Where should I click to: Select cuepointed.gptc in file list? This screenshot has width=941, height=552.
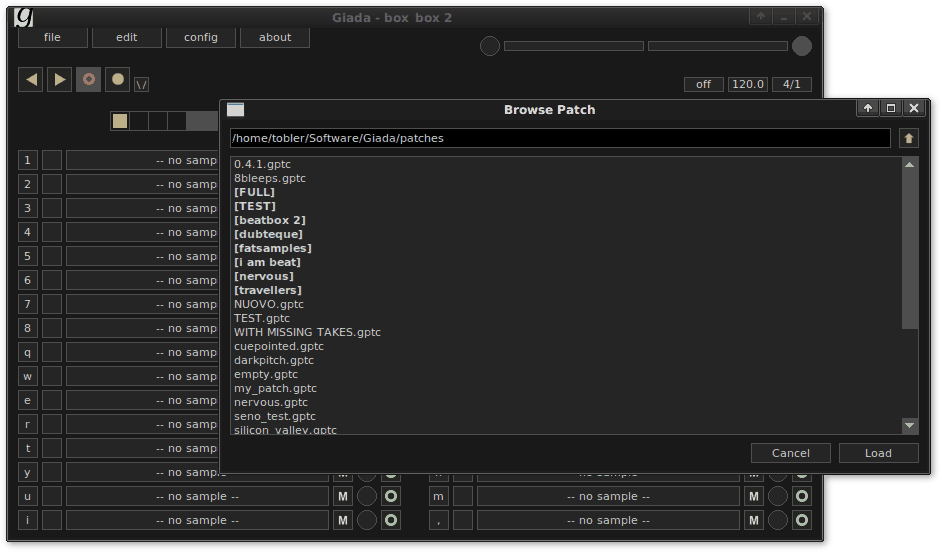pos(278,346)
